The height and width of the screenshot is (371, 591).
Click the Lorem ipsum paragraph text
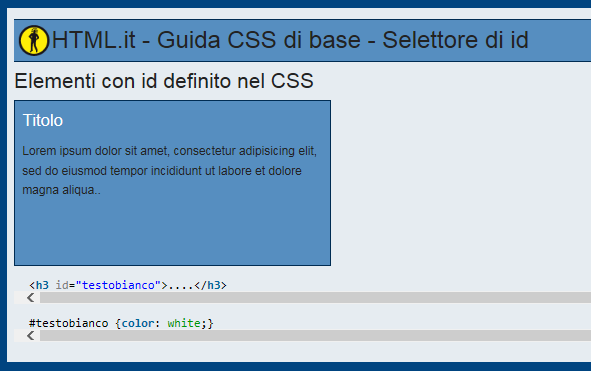(169, 170)
